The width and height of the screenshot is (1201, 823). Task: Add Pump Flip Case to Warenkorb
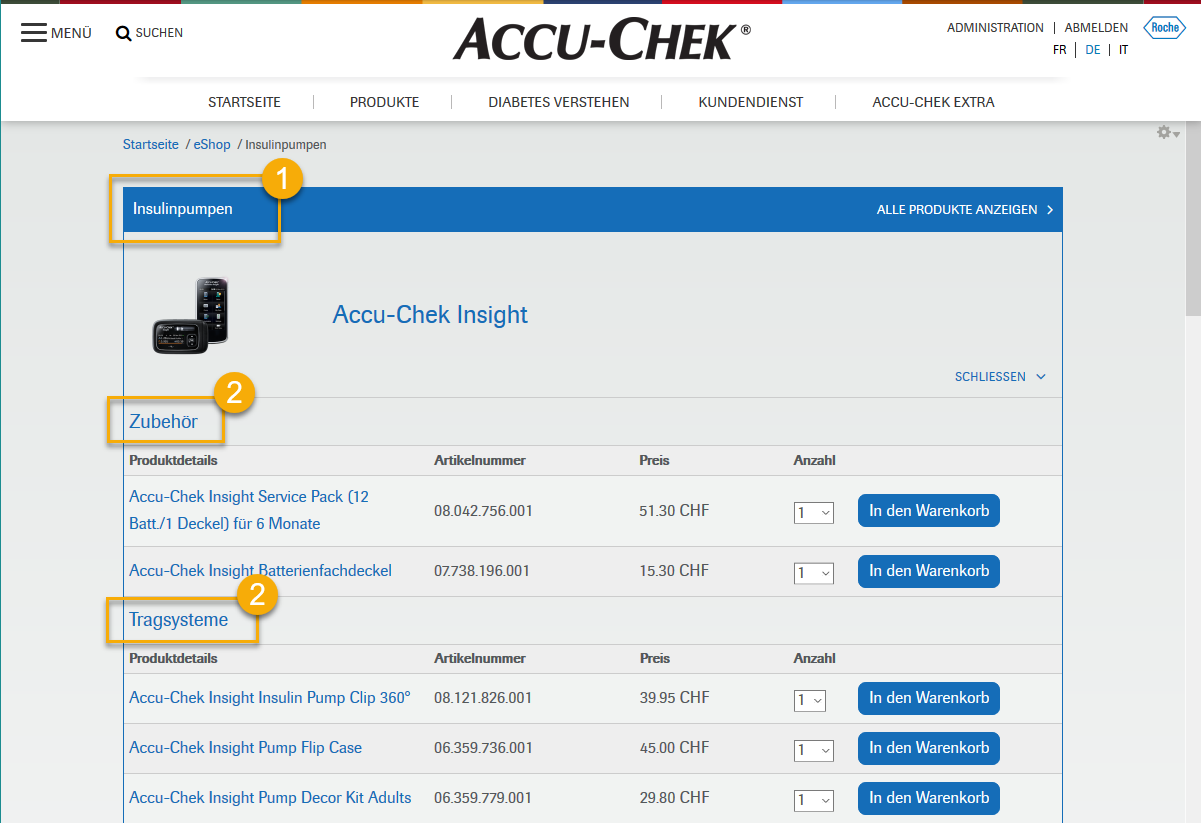coord(929,748)
